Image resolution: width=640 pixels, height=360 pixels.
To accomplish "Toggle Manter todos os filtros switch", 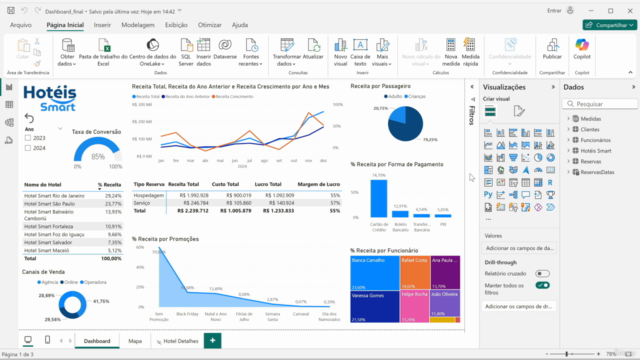I will pyautogui.click(x=542, y=285).
